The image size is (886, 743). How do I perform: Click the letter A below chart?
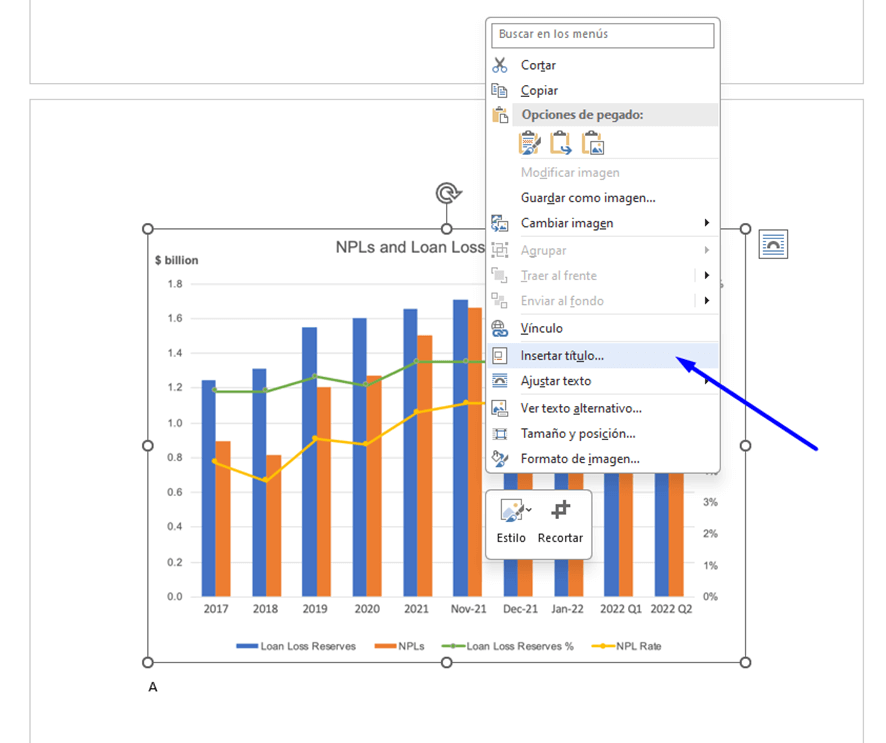[x=153, y=687]
